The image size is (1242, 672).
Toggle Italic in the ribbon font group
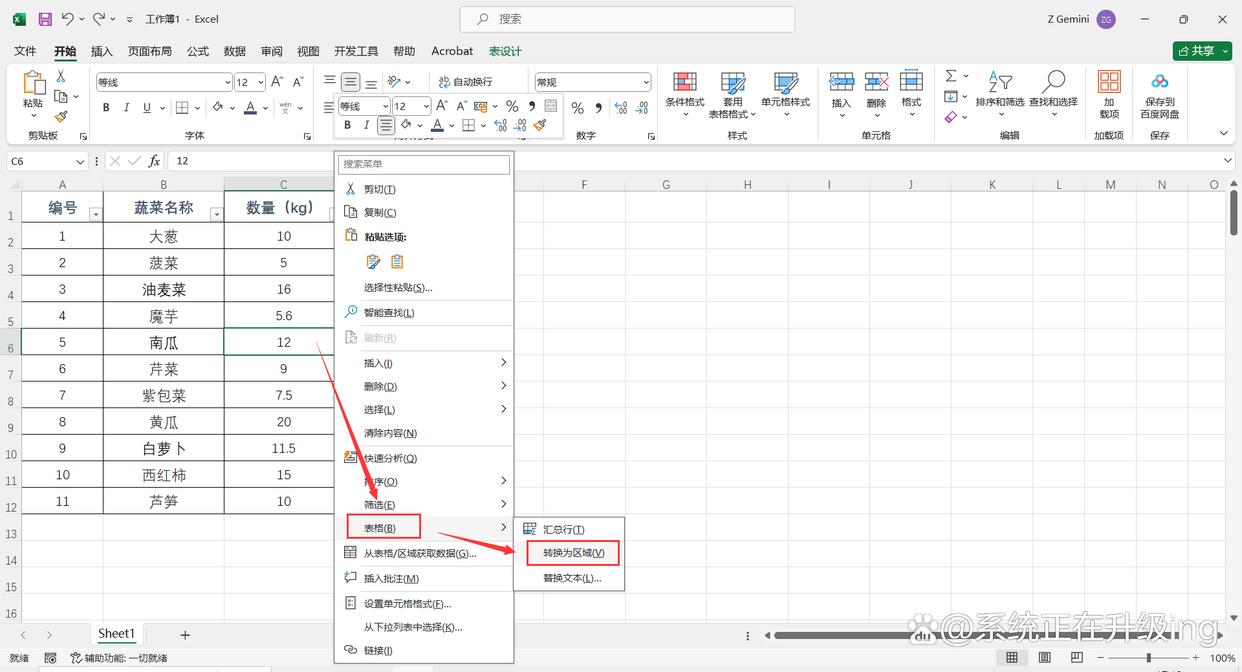[127, 108]
